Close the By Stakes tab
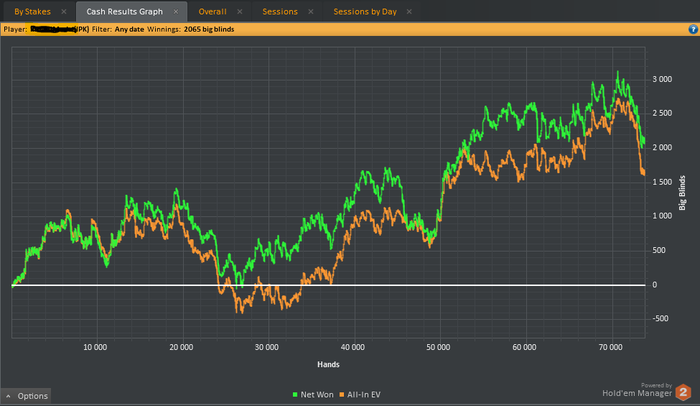700x406 pixels. [64, 12]
